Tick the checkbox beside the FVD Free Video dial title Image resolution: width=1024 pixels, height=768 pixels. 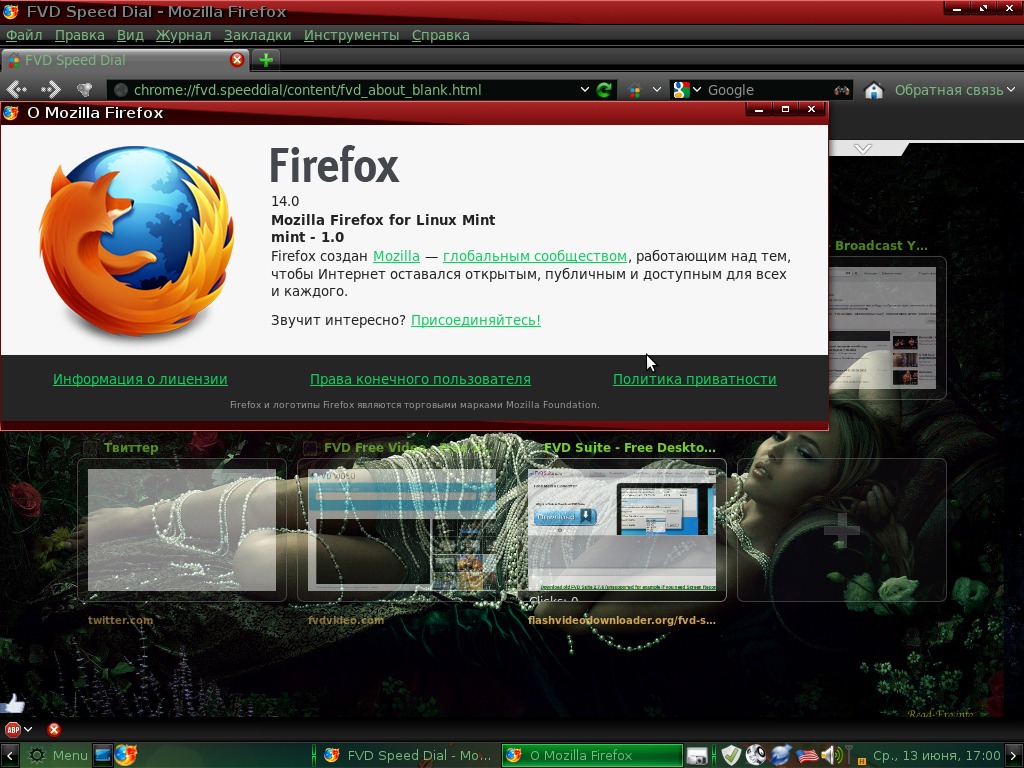coord(311,448)
